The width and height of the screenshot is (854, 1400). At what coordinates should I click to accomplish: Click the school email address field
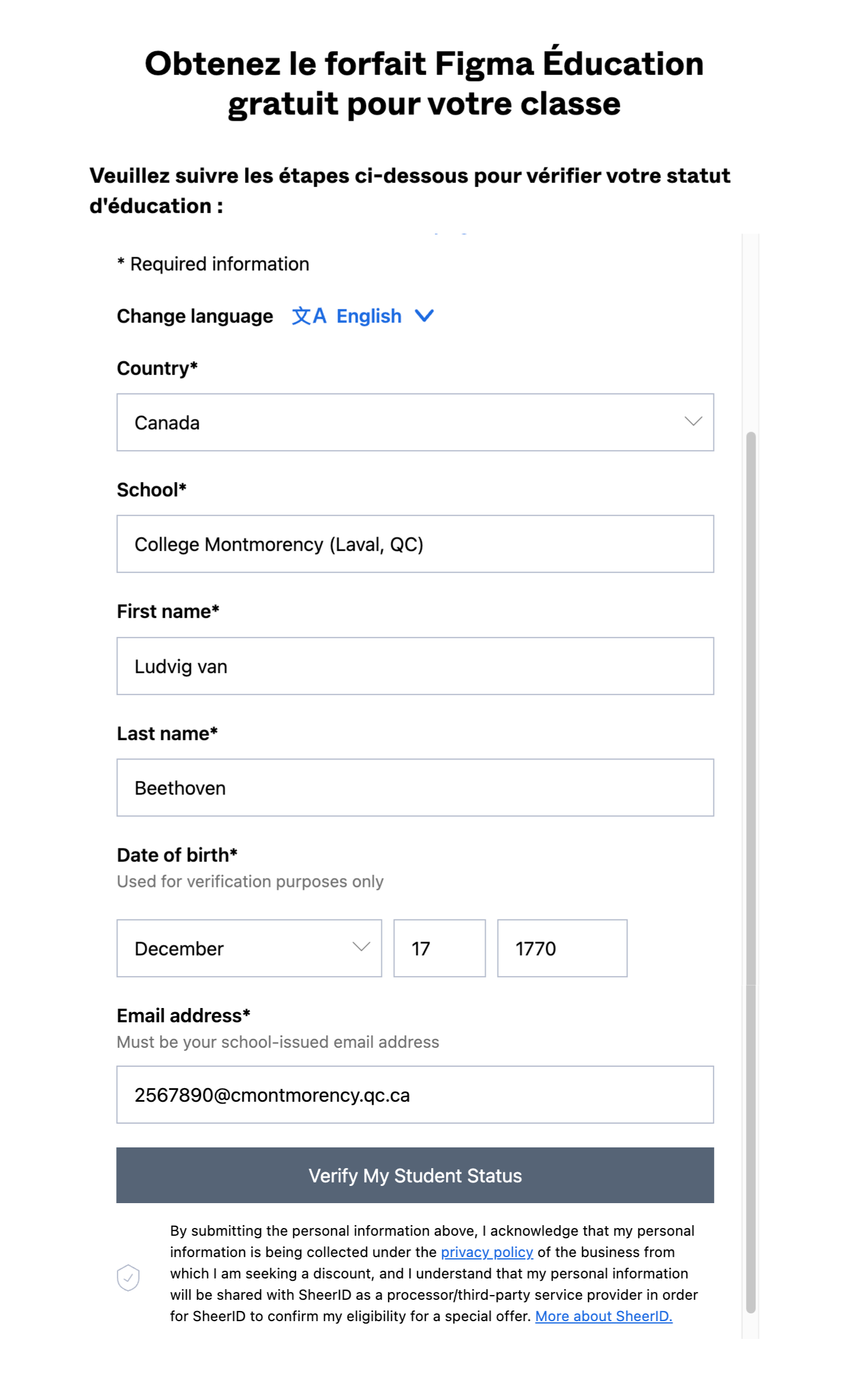click(x=415, y=1095)
